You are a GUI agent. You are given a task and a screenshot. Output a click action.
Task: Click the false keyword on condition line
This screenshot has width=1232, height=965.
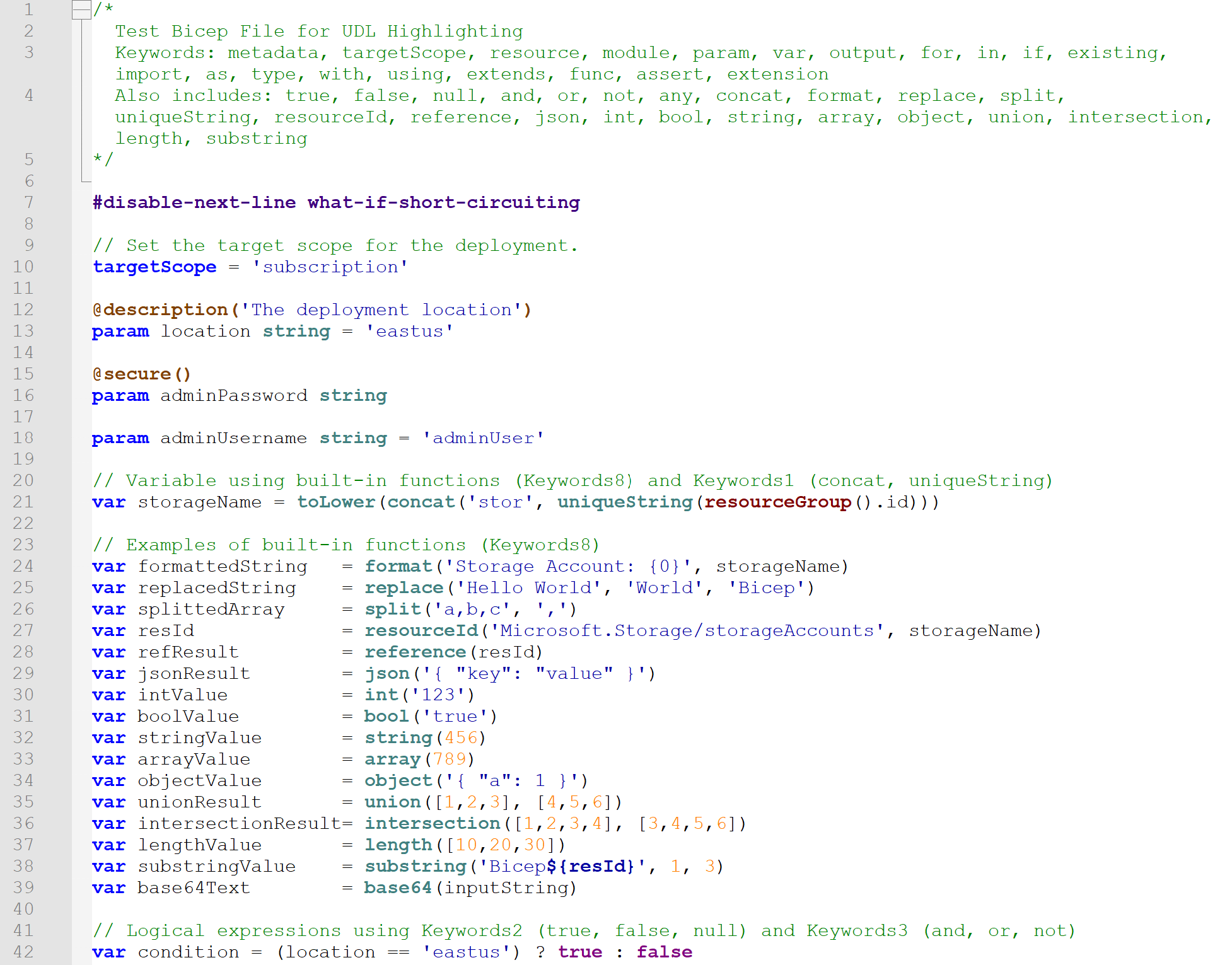tap(665, 952)
